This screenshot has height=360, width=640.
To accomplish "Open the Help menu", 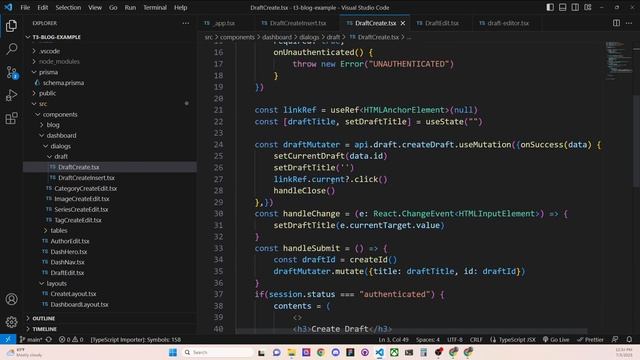I will click(180, 7).
